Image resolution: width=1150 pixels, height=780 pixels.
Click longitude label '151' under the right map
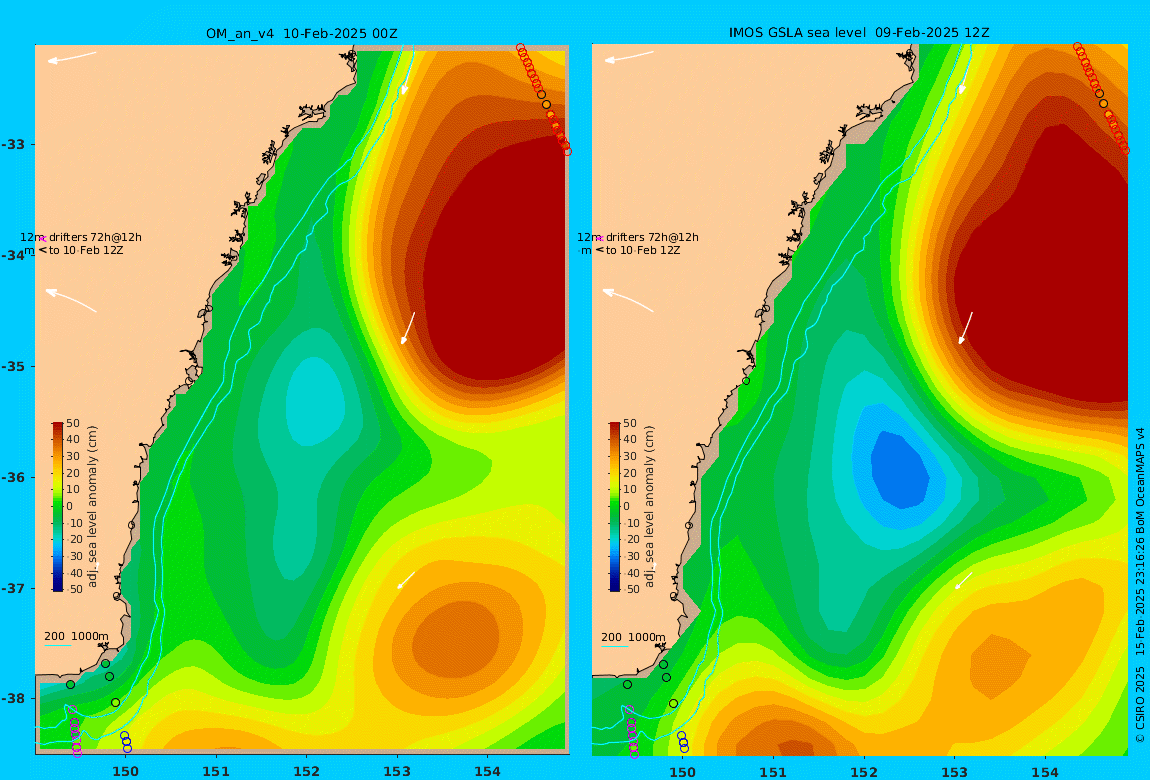pyautogui.click(x=773, y=771)
